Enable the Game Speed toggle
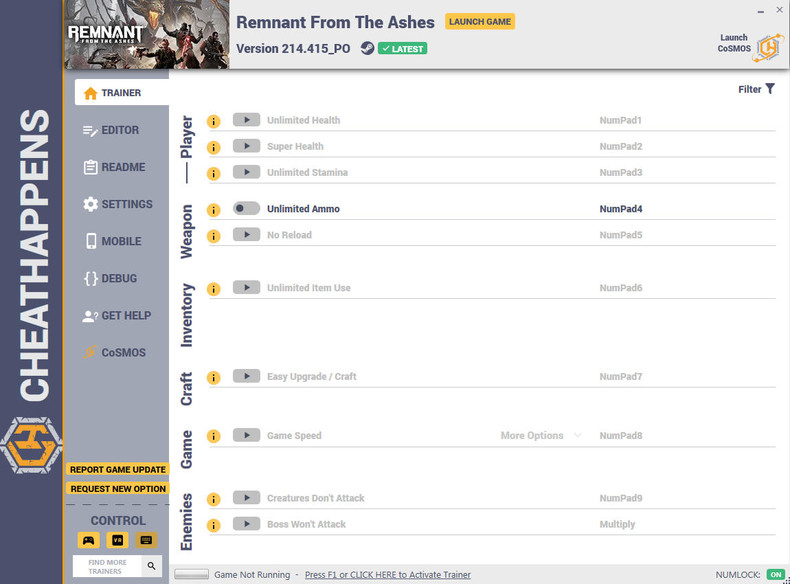Image resolution: width=790 pixels, height=584 pixels. (x=246, y=435)
